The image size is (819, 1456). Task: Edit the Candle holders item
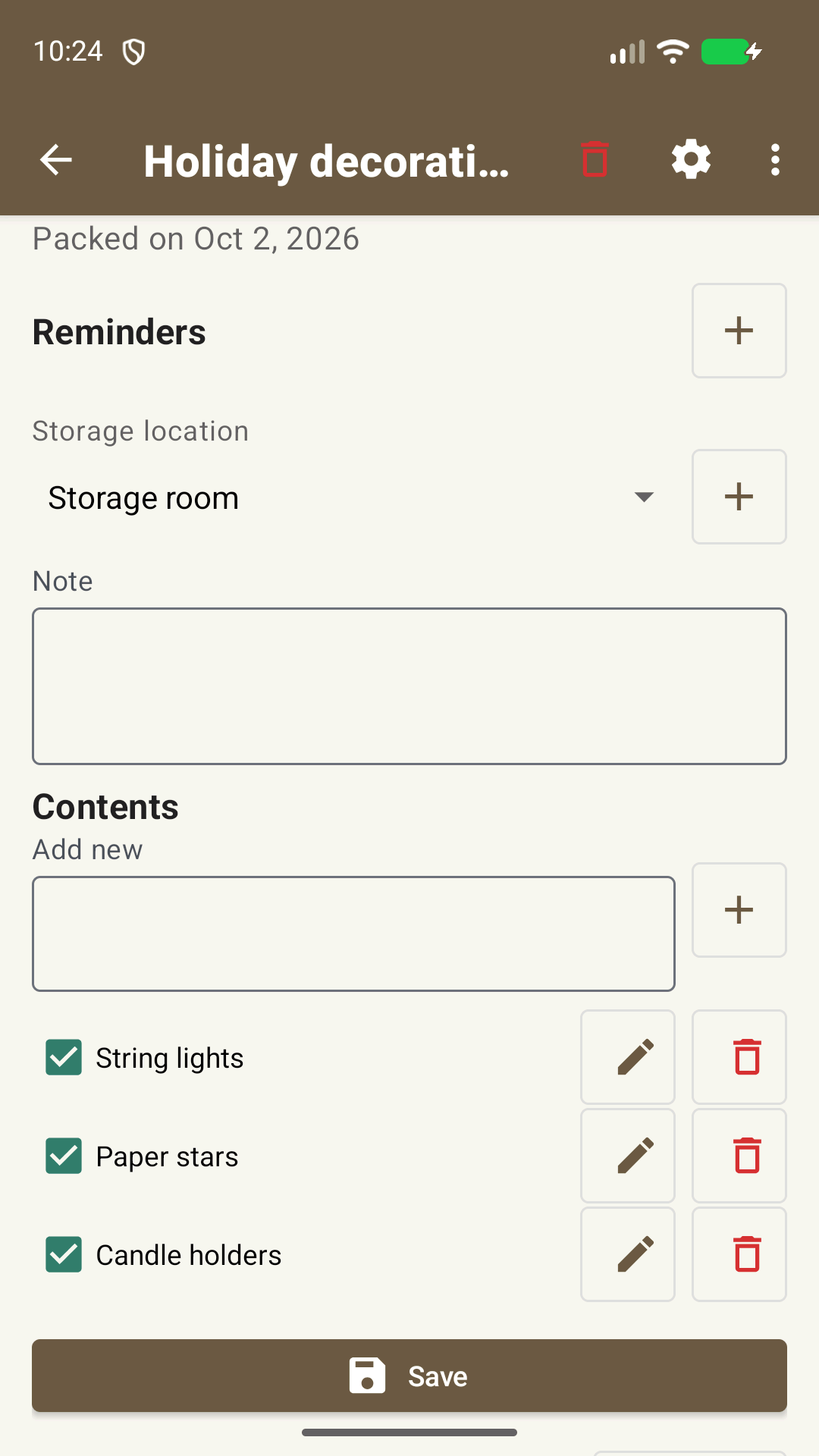tap(628, 1254)
